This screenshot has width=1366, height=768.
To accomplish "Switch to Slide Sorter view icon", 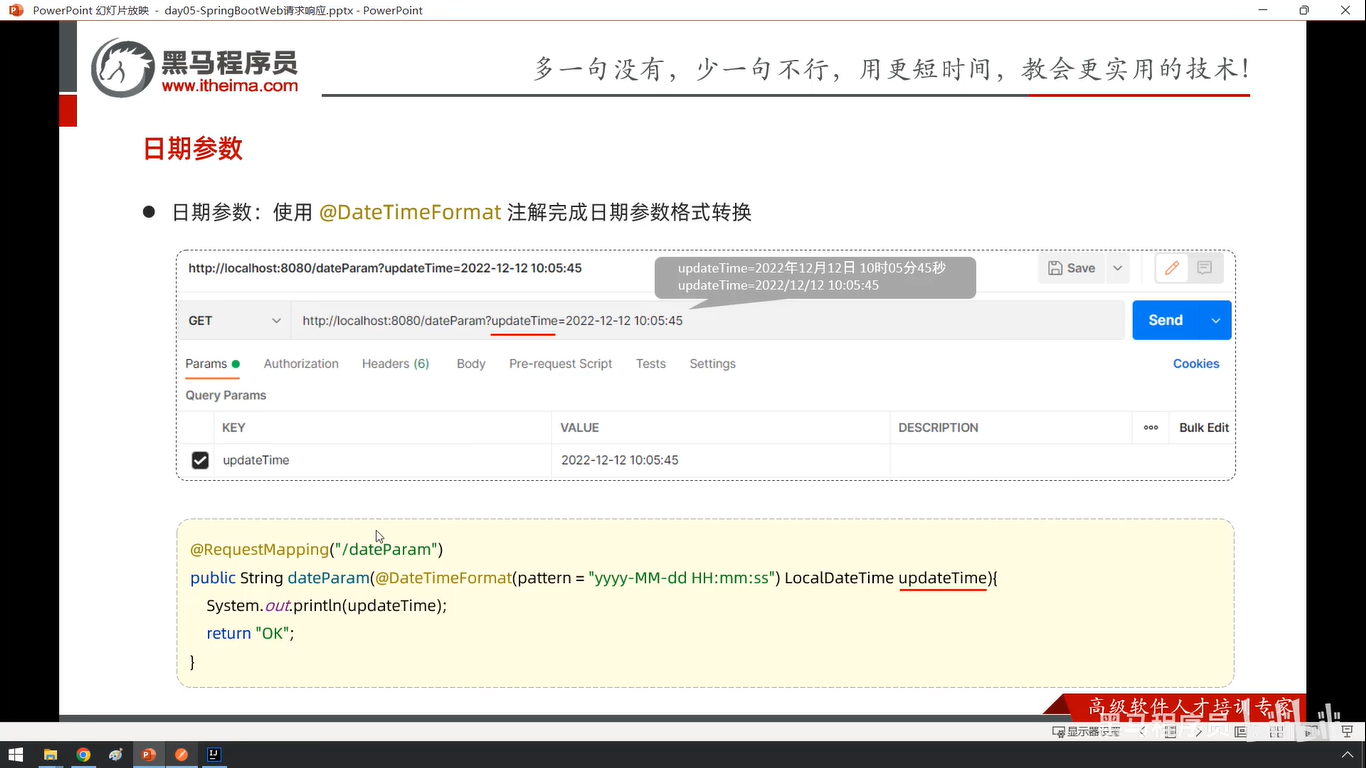I will pos(1277,731).
